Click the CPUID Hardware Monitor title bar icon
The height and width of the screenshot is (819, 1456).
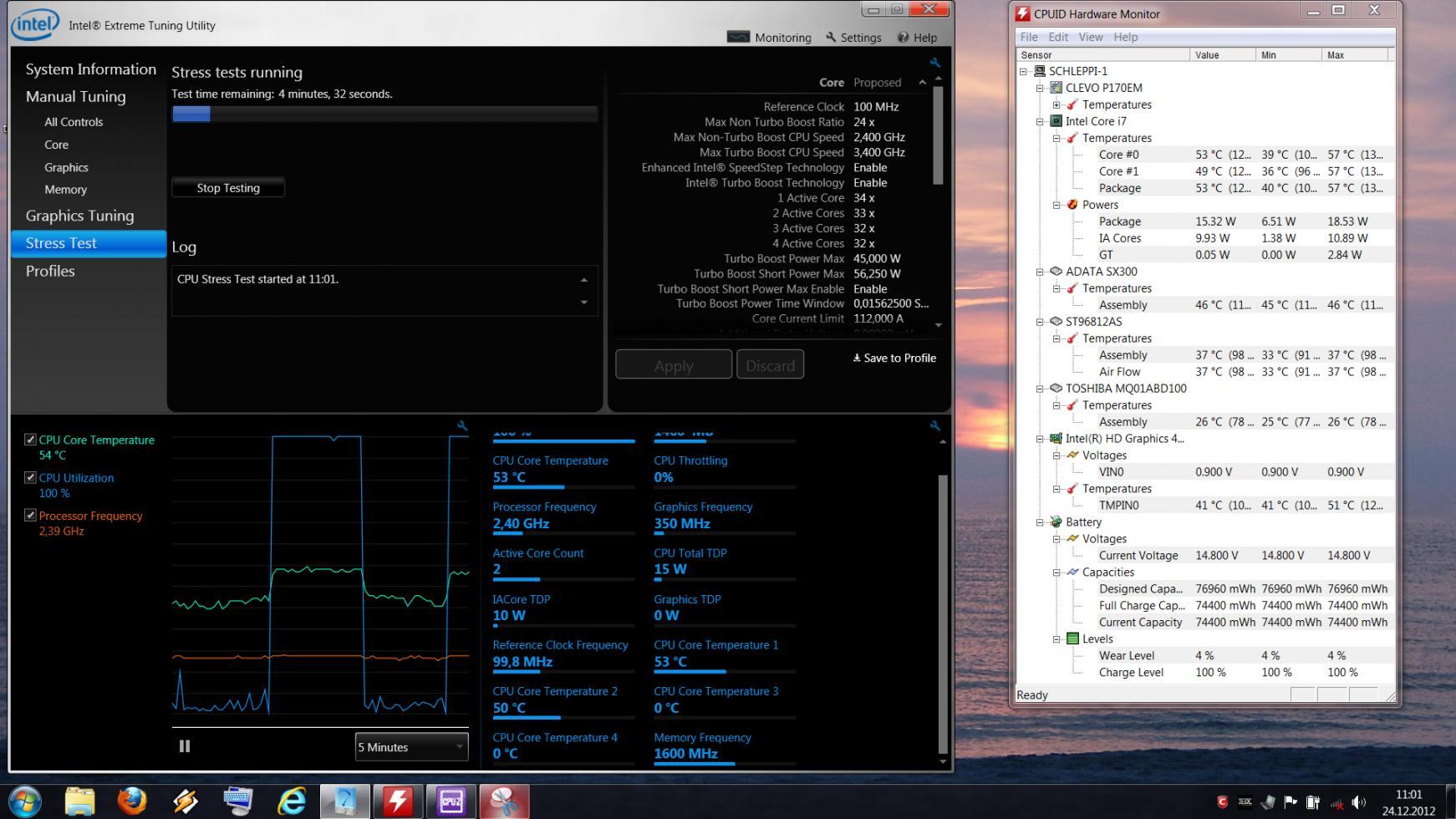(x=1022, y=13)
